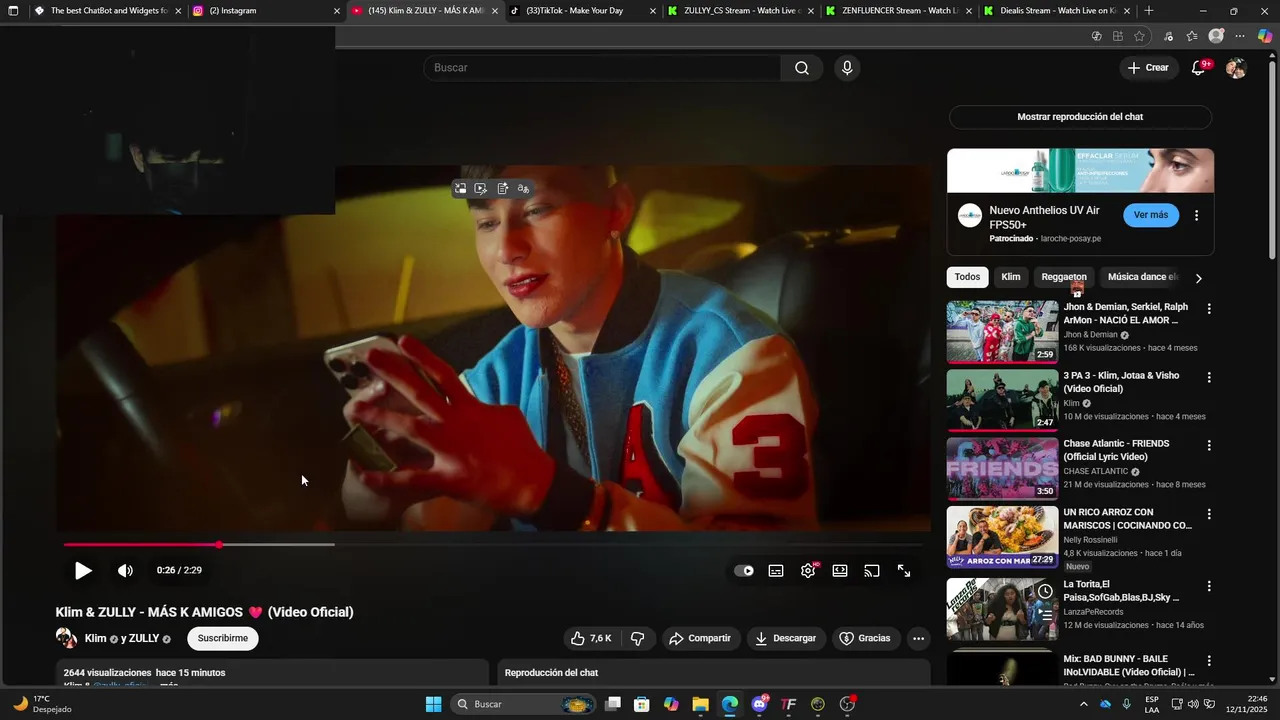1280x720 pixels.
Task: Switch to theater mode view
Action: [x=840, y=571]
